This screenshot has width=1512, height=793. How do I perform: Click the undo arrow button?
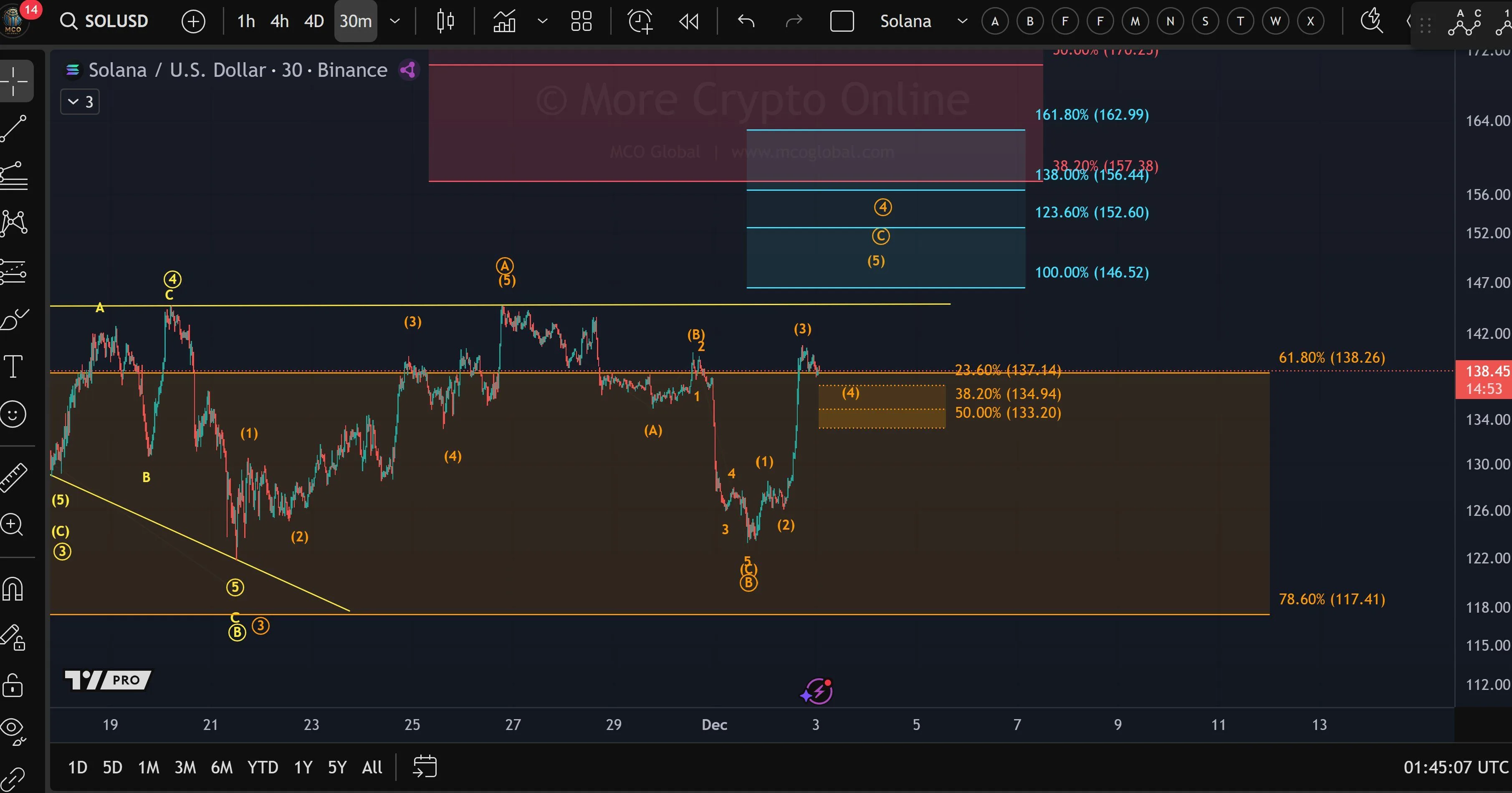pyautogui.click(x=746, y=22)
